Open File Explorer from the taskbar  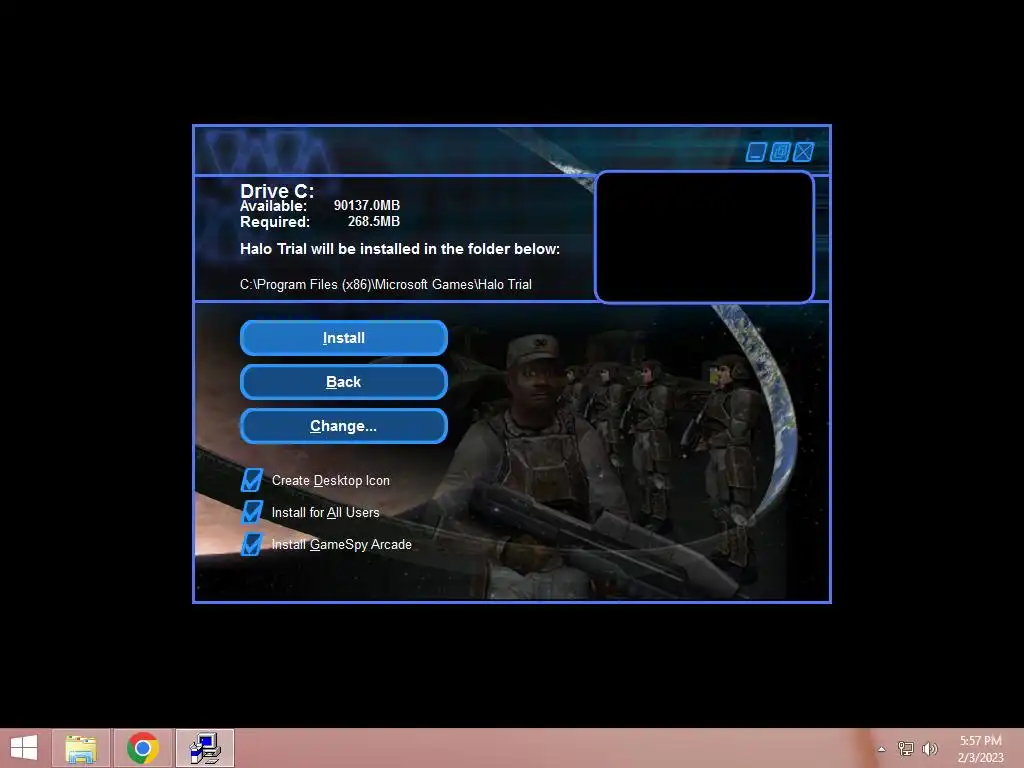[x=80, y=748]
